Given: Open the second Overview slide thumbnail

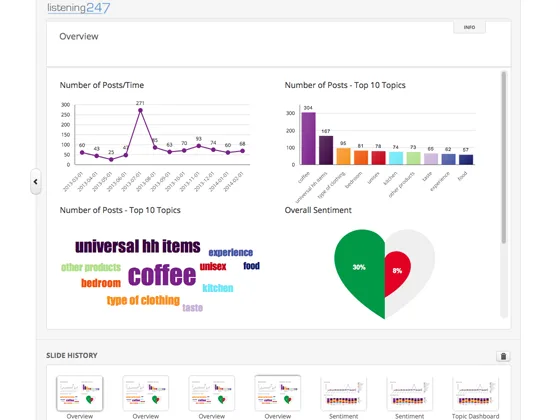Looking at the screenshot, I should pyautogui.click(x=146, y=393).
